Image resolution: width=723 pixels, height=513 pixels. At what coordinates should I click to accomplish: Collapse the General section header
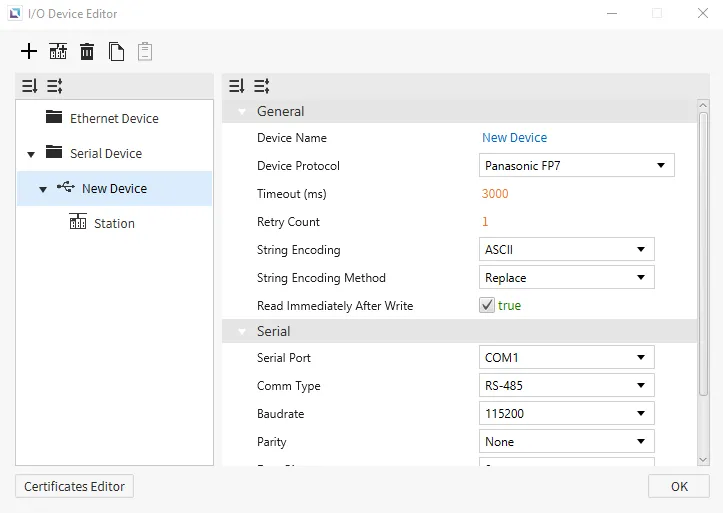point(242,112)
